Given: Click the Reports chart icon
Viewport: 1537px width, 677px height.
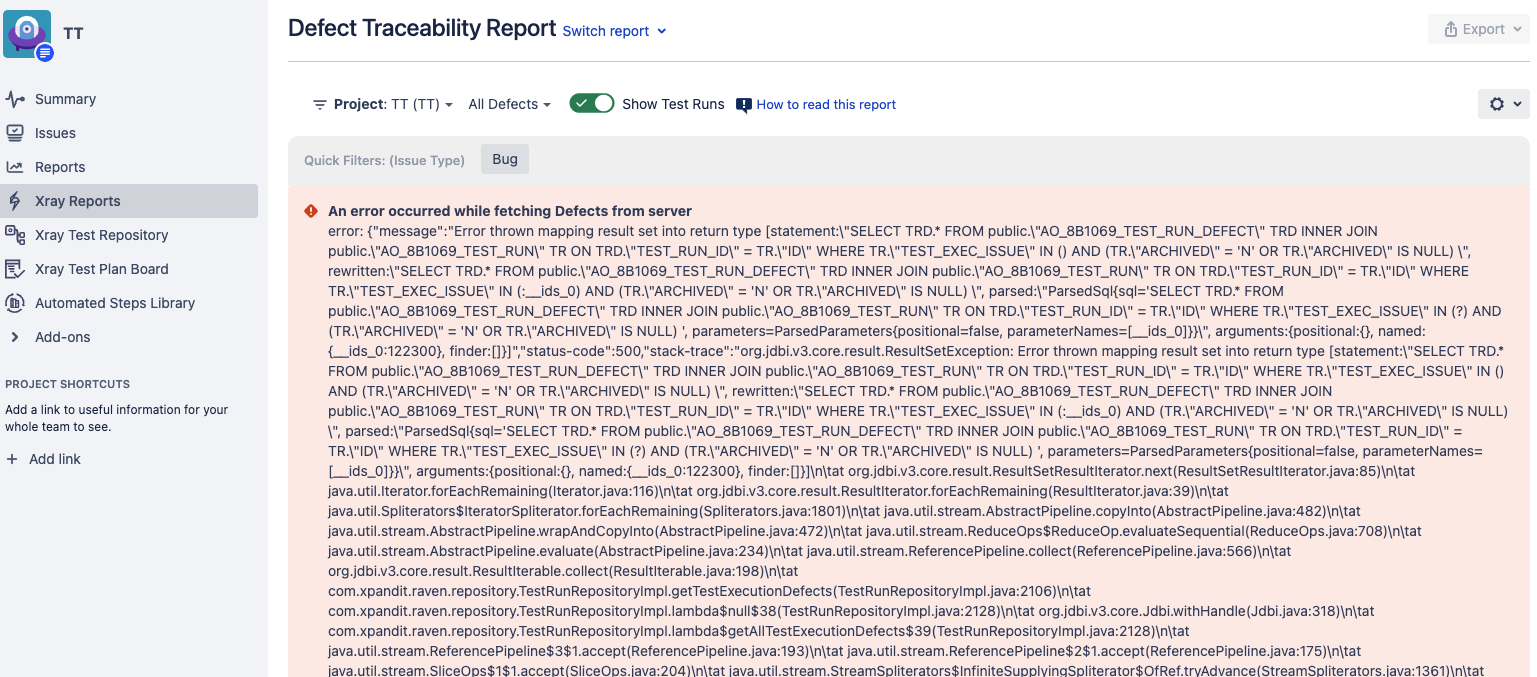Looking at the screenshot, I should pos(15,167).
